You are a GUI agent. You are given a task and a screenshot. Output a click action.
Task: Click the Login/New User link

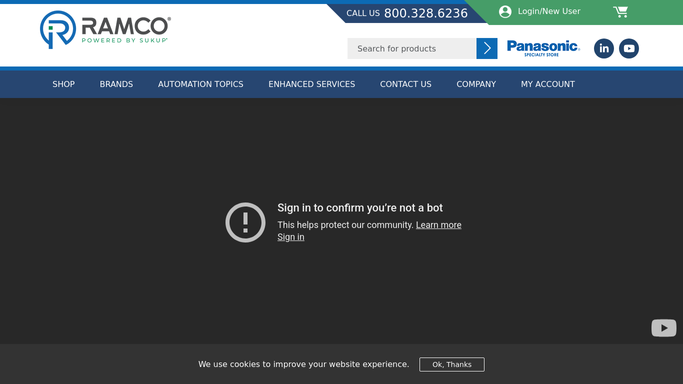[x=549, y=11]
